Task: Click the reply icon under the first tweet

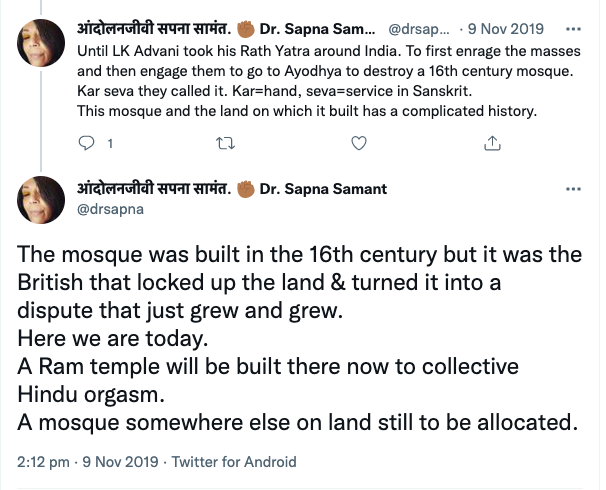Action: point(85,143)
